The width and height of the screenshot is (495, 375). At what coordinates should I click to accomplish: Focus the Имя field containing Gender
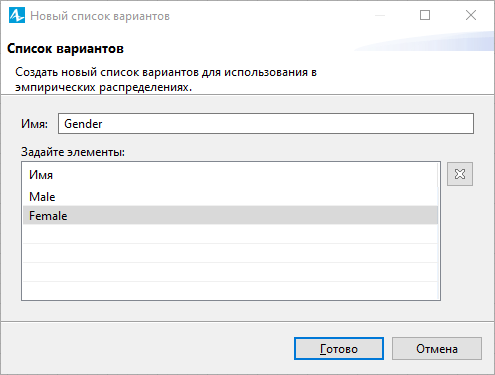click(x=266, y=124)
